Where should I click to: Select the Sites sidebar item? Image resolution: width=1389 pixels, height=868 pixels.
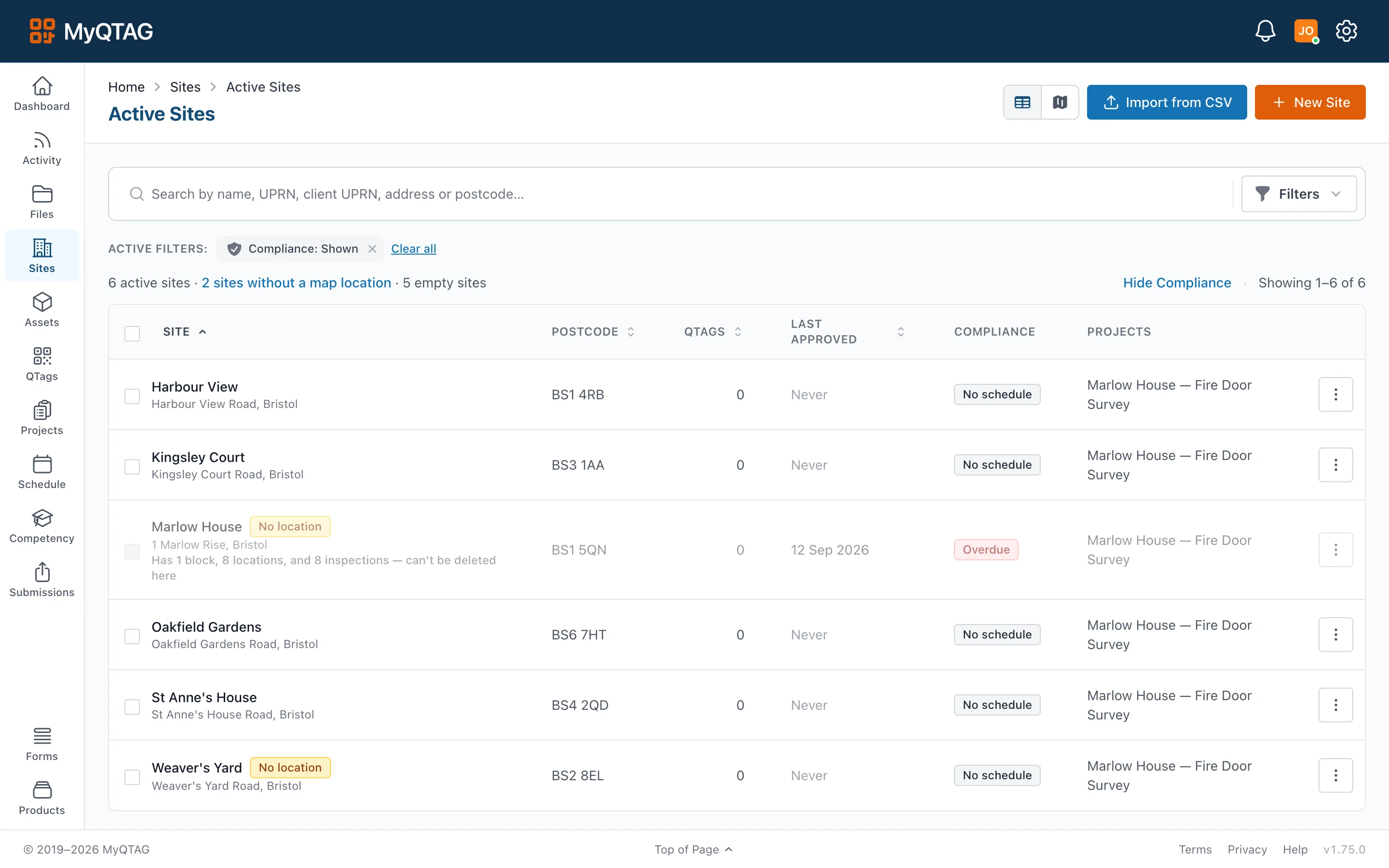tap(42, 256)
